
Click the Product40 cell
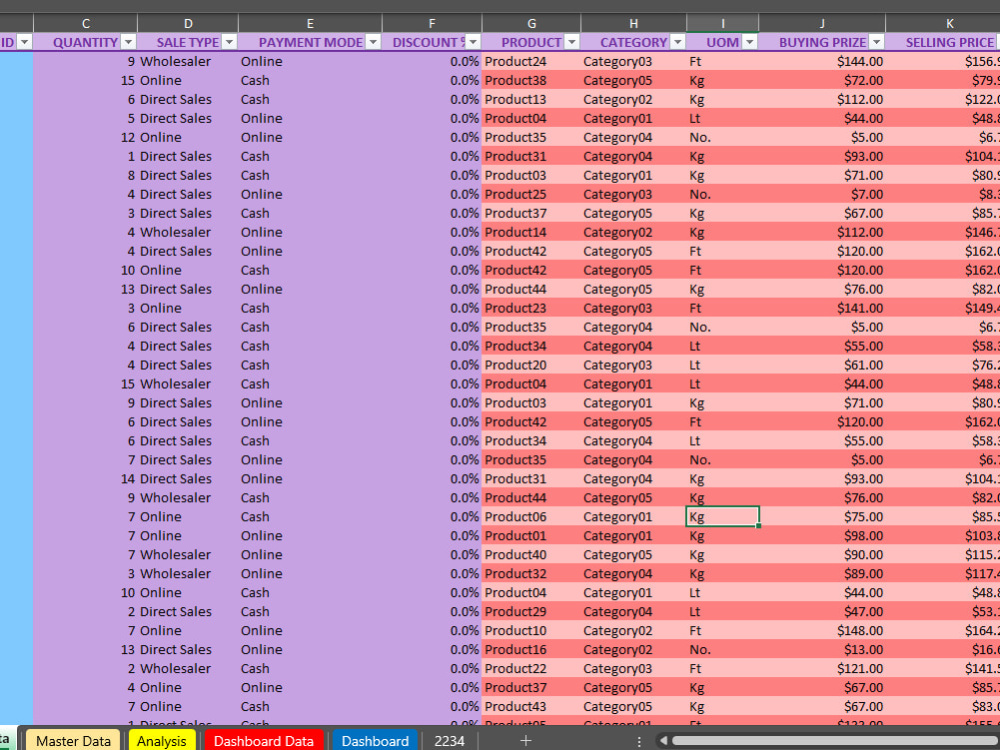tap(531, 555)
